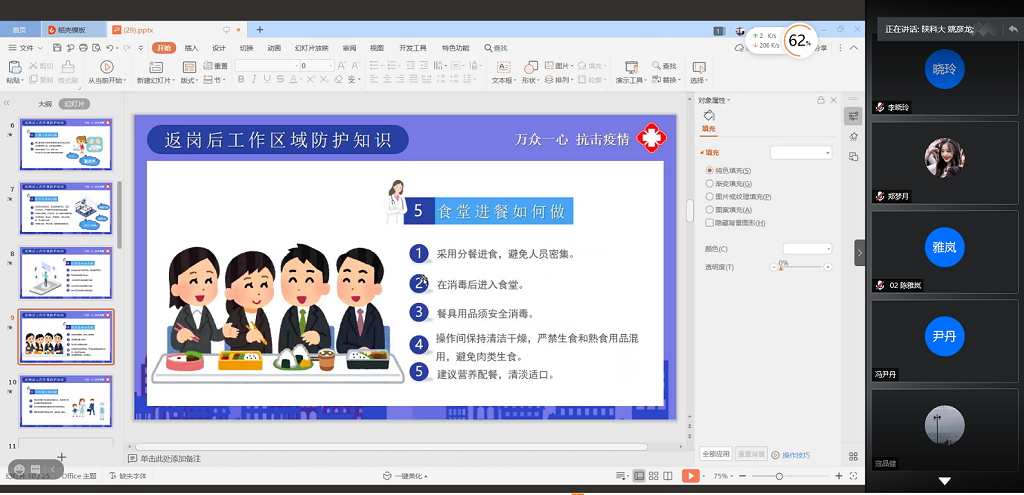This screenshot has width=1024, height=495.
Task: Select the 图案填充 radio option
Action: point(710,210)
